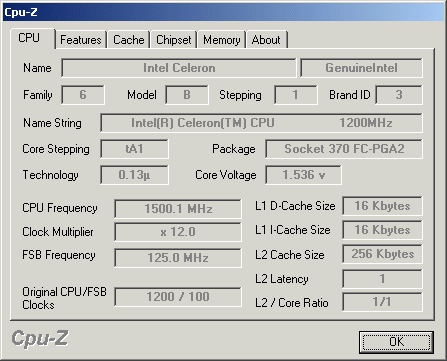Viewport: 447px width, 361px height.
Task: Open the About tab
Action: (x=266, y=40)
